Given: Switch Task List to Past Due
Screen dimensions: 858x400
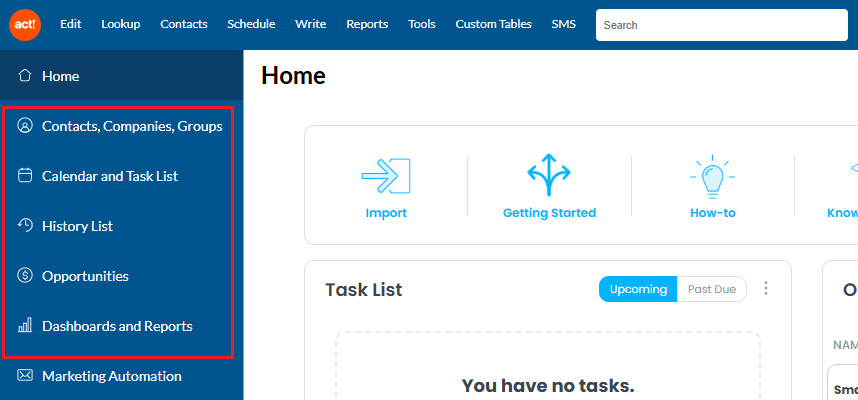Looking at the screenshot, I should [x=712, y=289].
